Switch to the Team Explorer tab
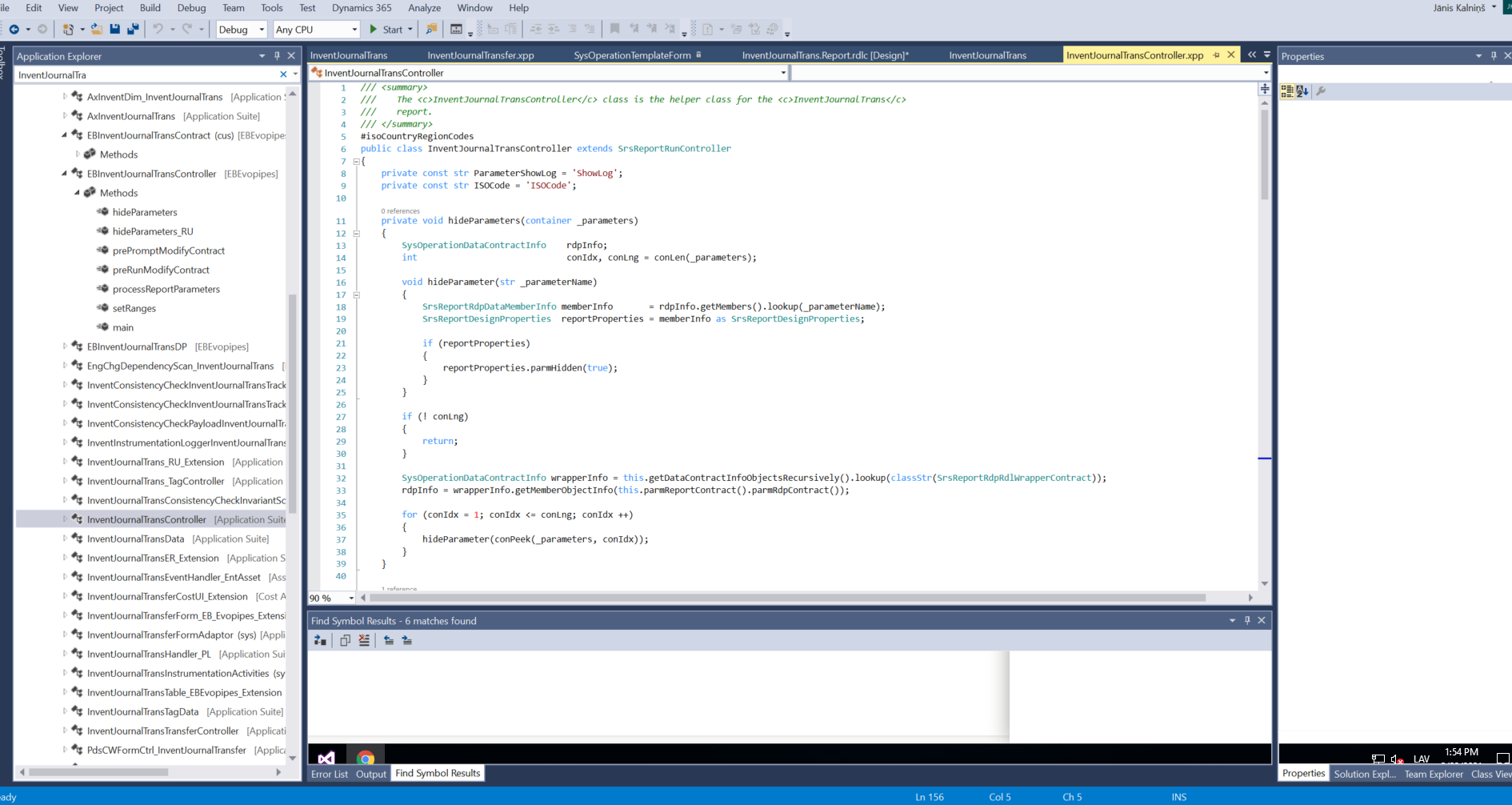 pos(1434,774)
